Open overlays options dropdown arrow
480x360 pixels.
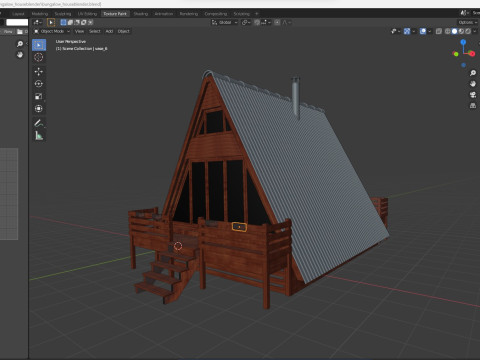429,31
